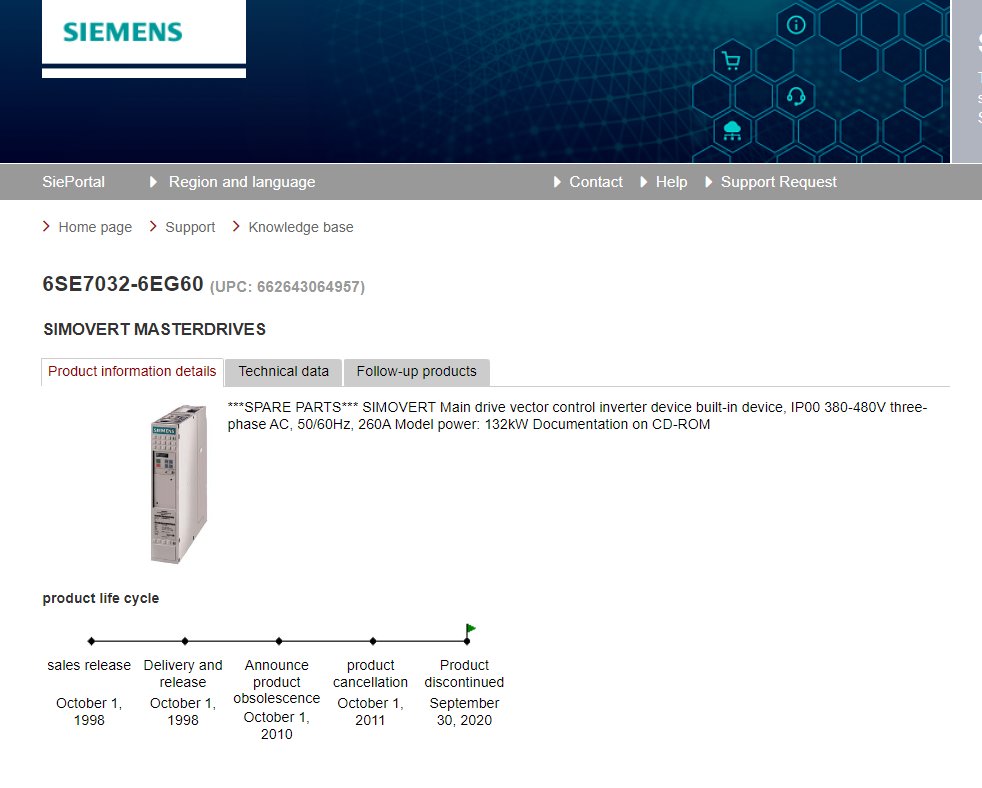Image resolution: width=982 pixels, height=788 pixels.
Task: Open the Follow-up products tab
Action: (x=416, y=372)
